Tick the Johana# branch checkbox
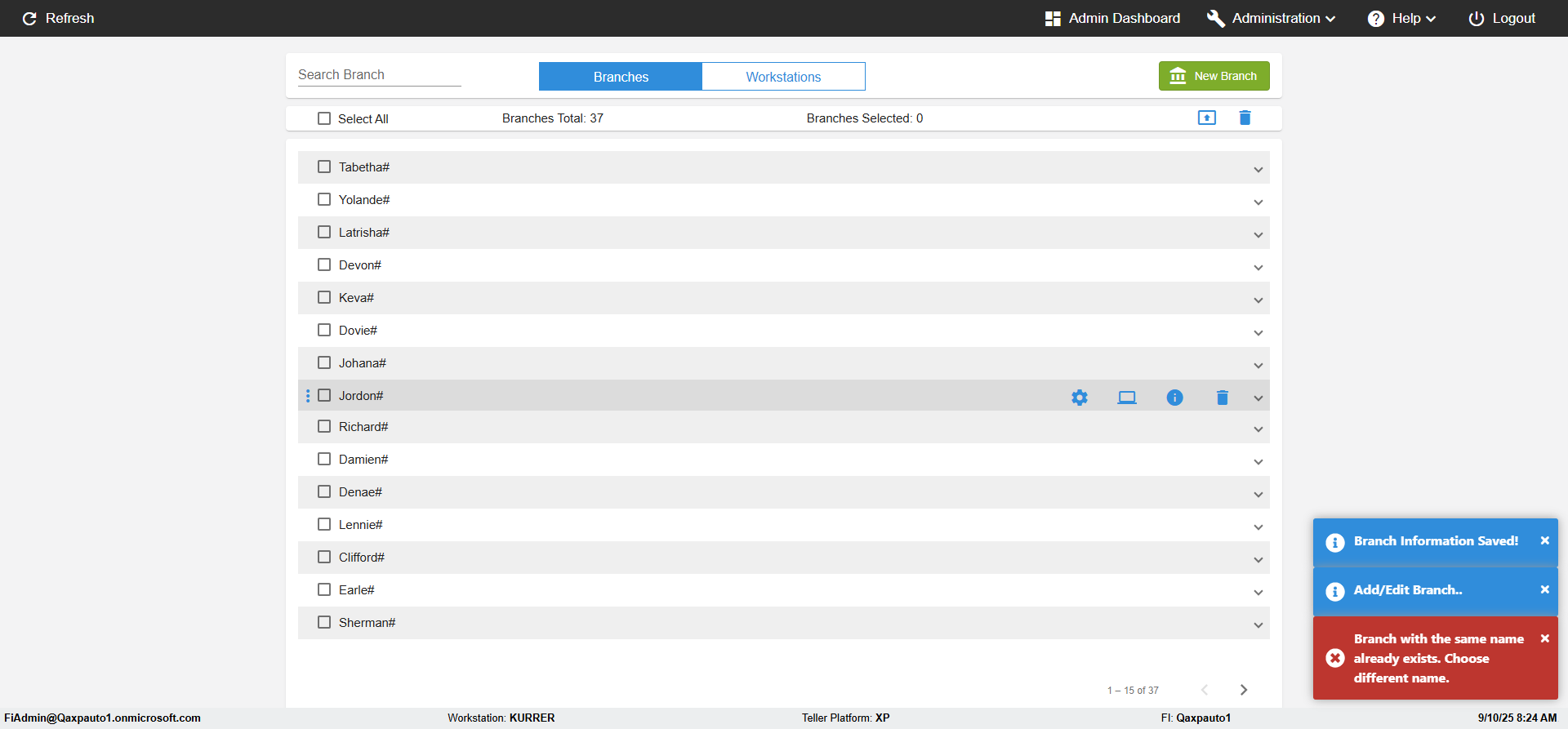 324,362
